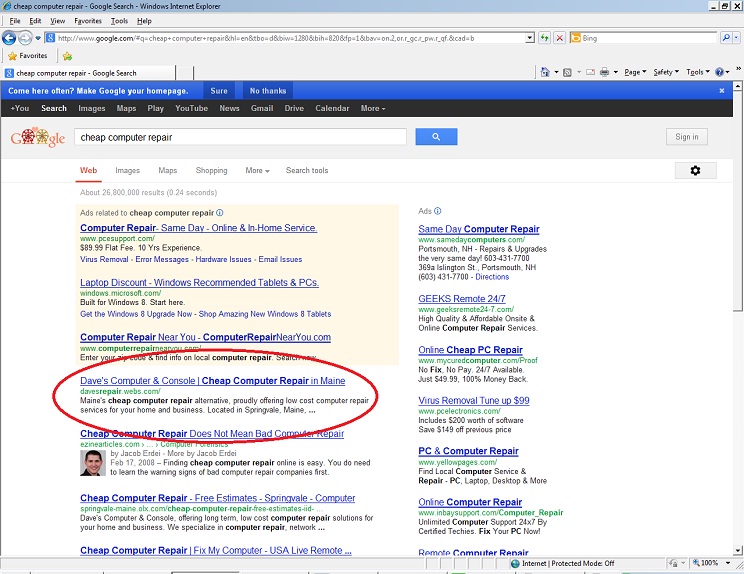
Task: Click the red Stop loading icon
Action: pyautogui.click(x=560, y=38)
